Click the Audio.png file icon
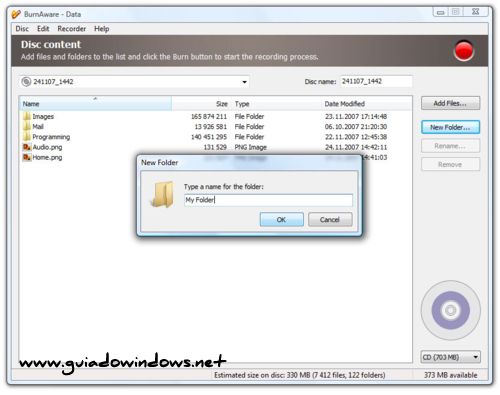Viewport: 500px width, 395px height. coord(27,147)
